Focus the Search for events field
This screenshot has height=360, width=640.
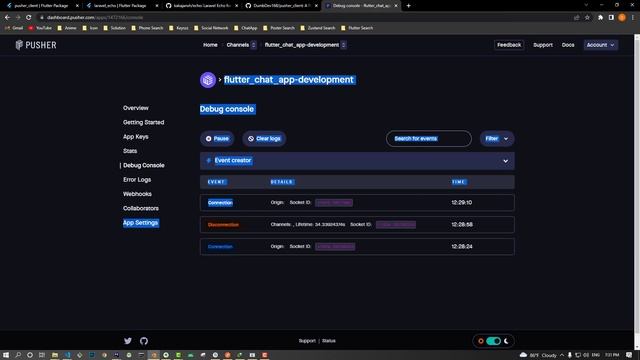[x=429, y=139]
